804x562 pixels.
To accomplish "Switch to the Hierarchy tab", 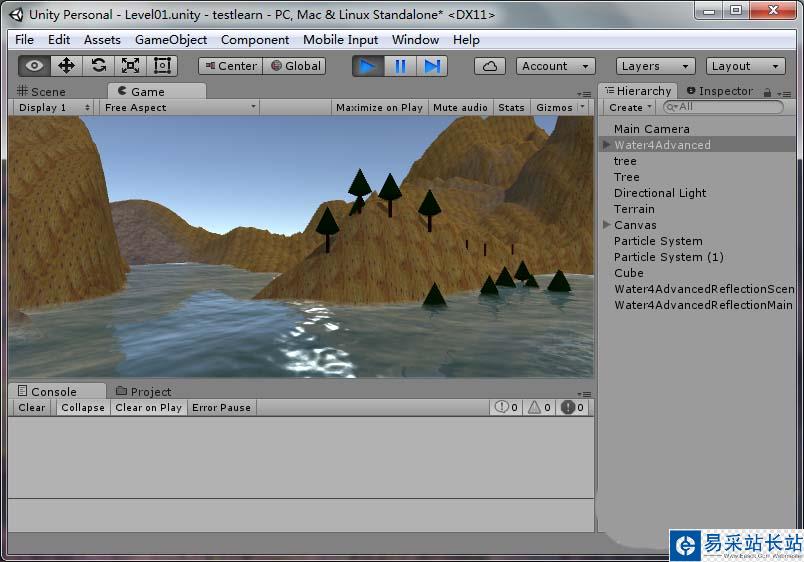I will click(638, 91).
